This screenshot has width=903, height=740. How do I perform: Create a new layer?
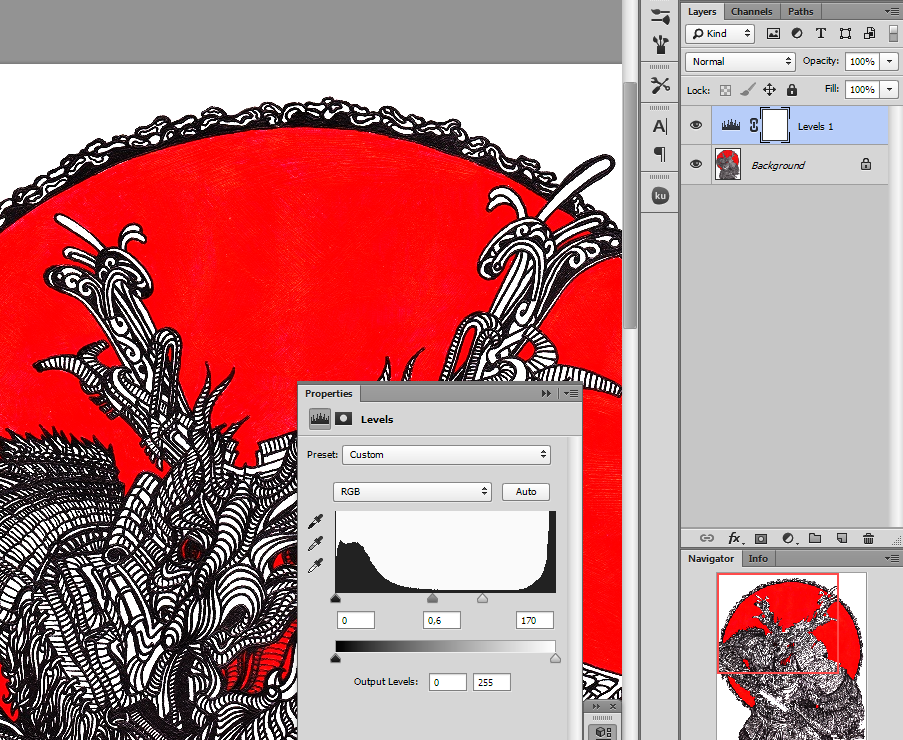(842, 538)
